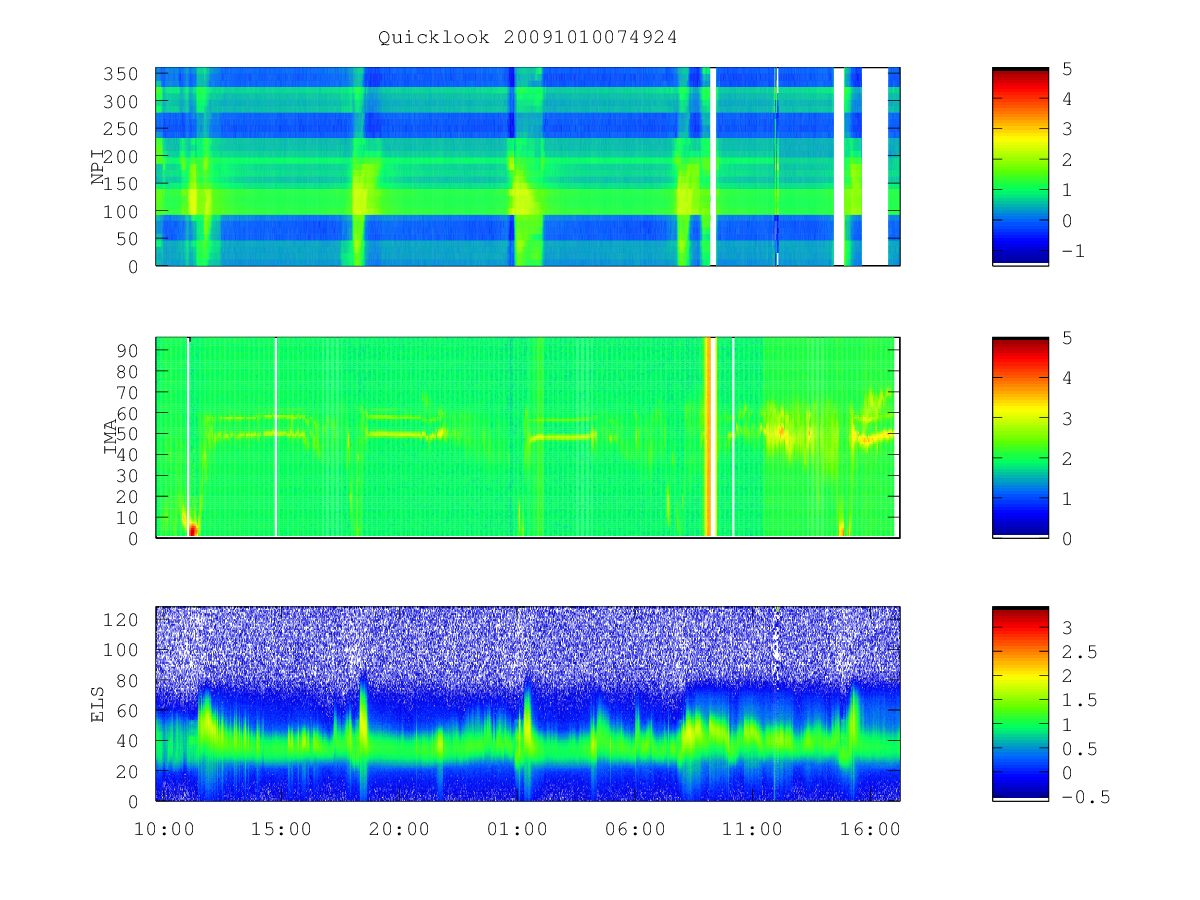Click the -1 value on NPI colorbar
This screenshot has width=1200, height=900.
point(1074,251)
